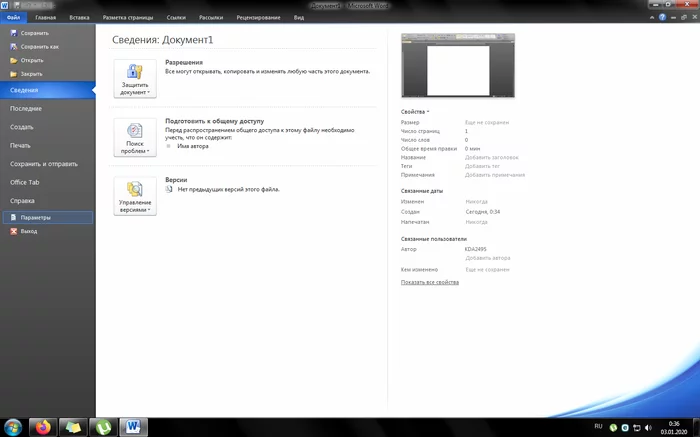Click the Разрешения heading

pos(184,62)
